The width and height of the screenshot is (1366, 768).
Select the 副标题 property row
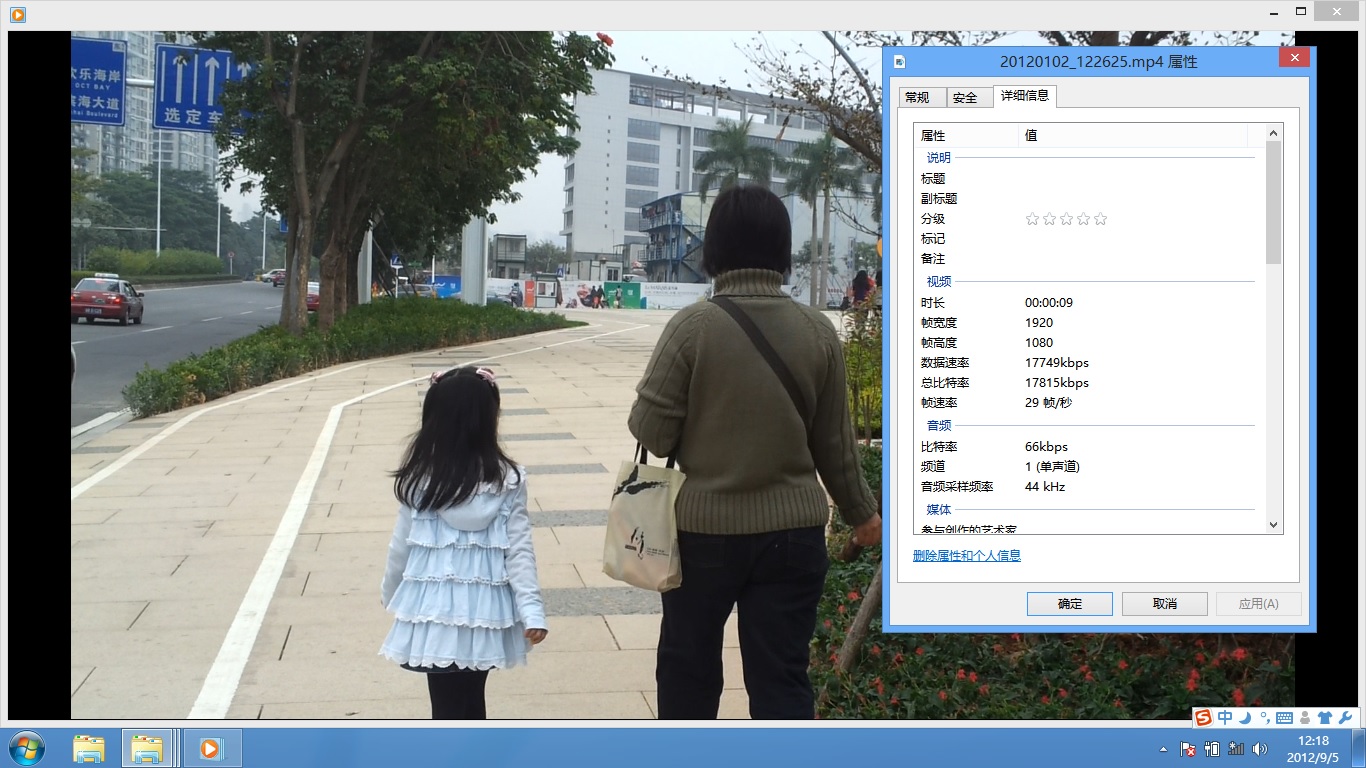(1089, 199)
